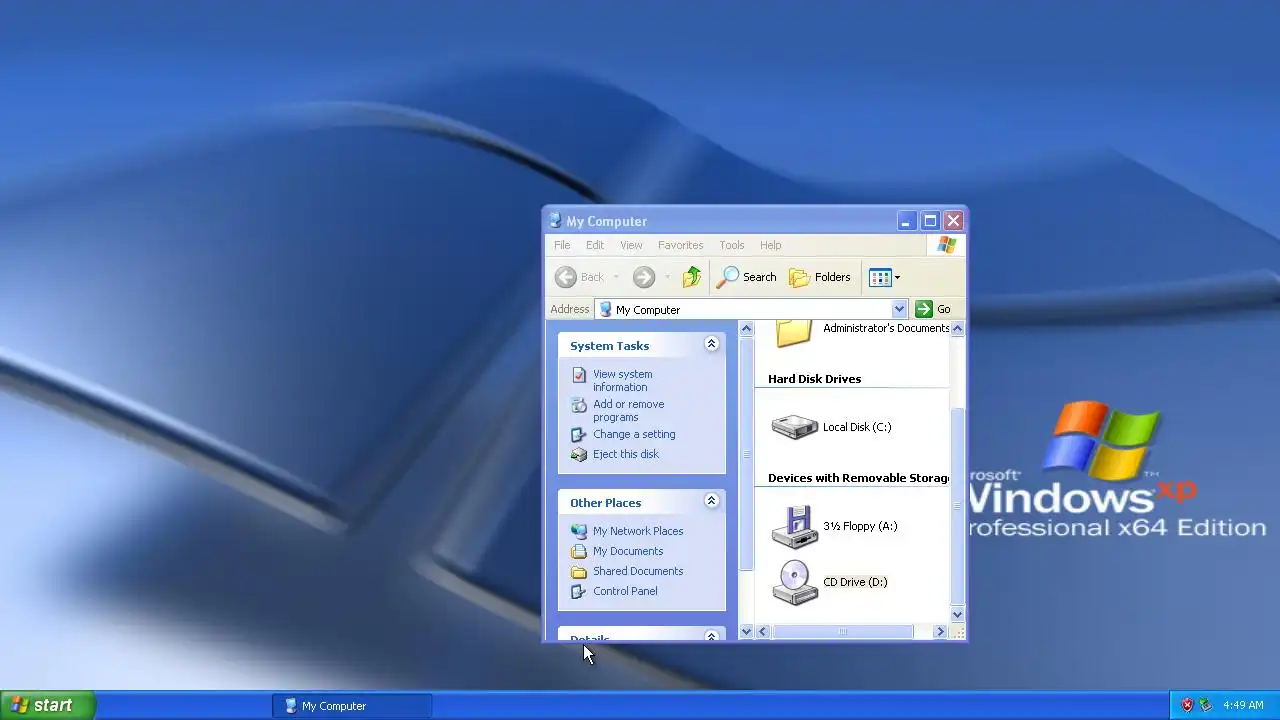Viewport: 1280px width, 720px height.
Task: Open Forward history dropdown arrow
Action: pos(667,277)
